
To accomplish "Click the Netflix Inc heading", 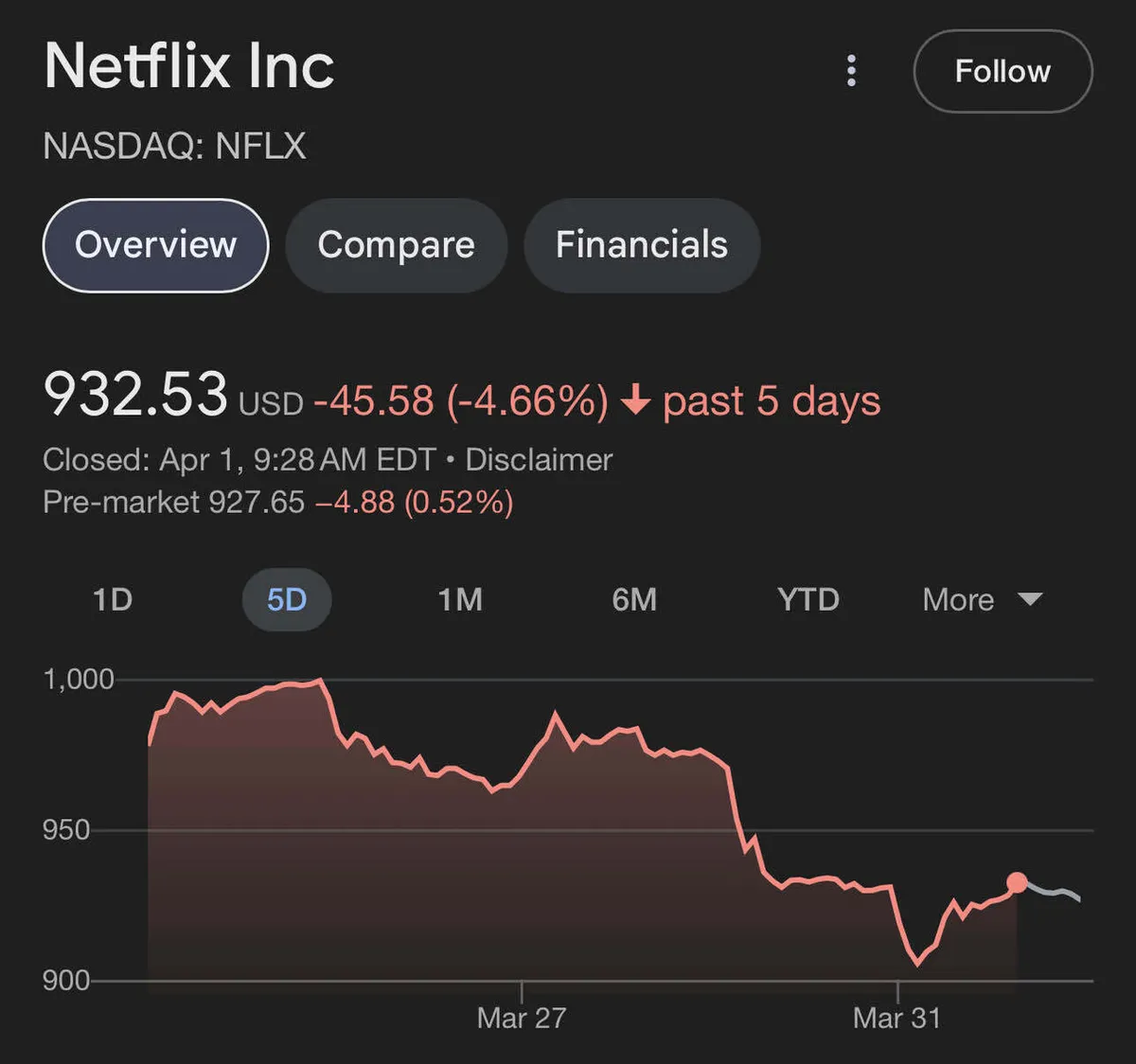I will (x=189, y=66).
